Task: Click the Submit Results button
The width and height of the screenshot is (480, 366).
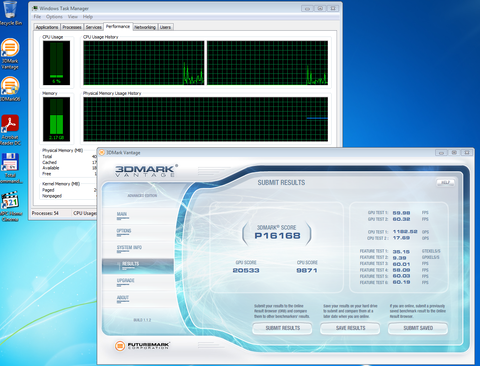Action: (282, 328)
